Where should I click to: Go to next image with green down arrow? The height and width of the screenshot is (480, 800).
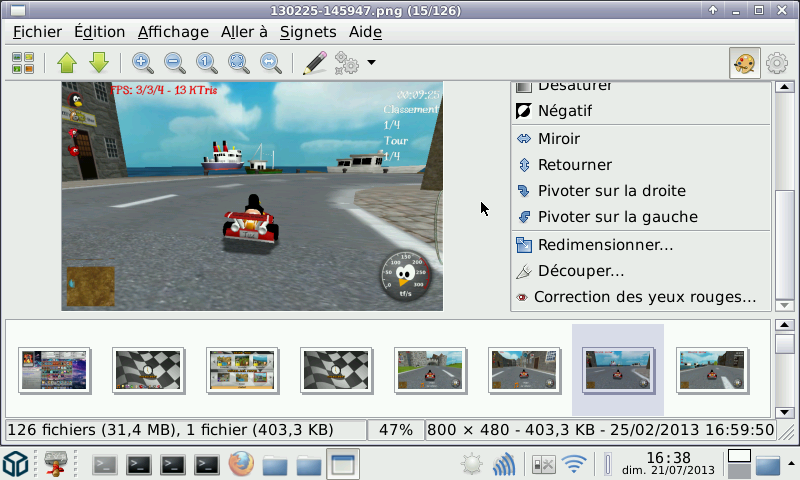coord(99,63)
